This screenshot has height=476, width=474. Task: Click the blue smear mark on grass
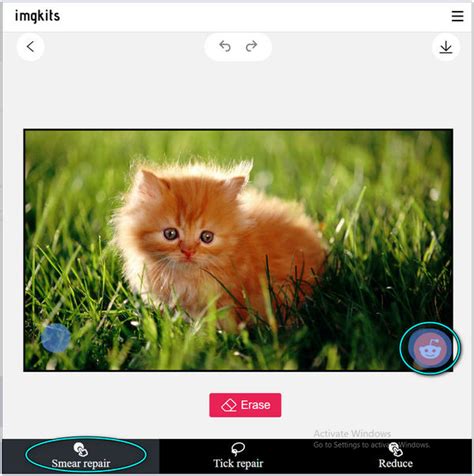pos(56,338)
